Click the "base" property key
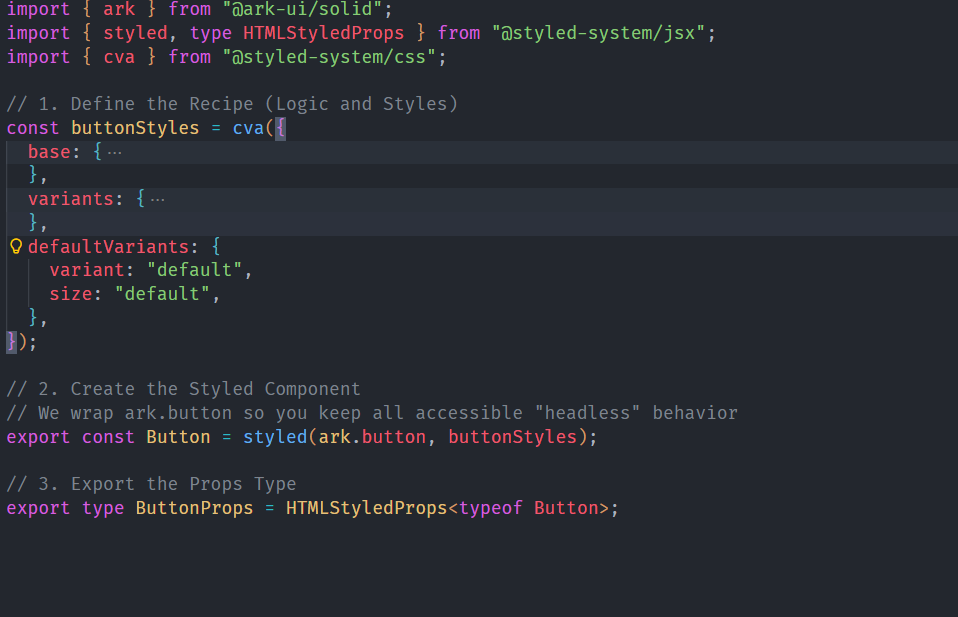This screenshot has width=958, height=617. click(49, 152)
